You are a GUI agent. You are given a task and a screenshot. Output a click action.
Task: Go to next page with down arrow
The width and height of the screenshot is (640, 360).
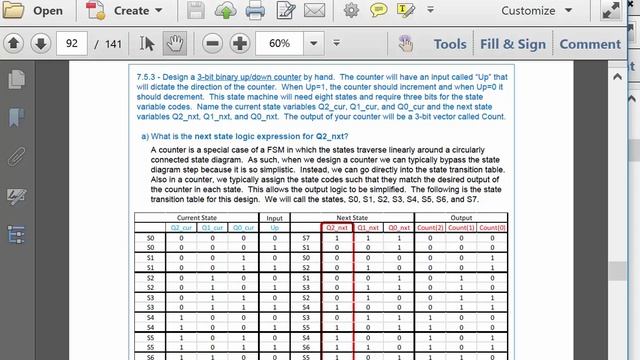pos(40,43)
